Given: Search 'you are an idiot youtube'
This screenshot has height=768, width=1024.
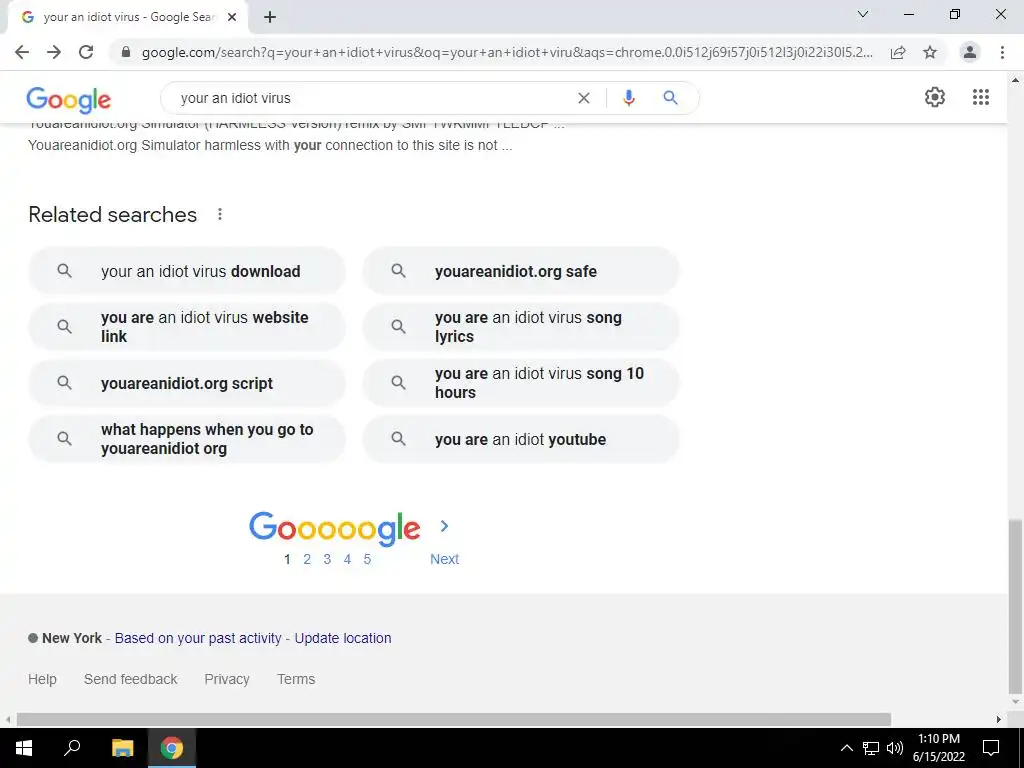Looking at the screenshot, I should (x=520, y=439).
